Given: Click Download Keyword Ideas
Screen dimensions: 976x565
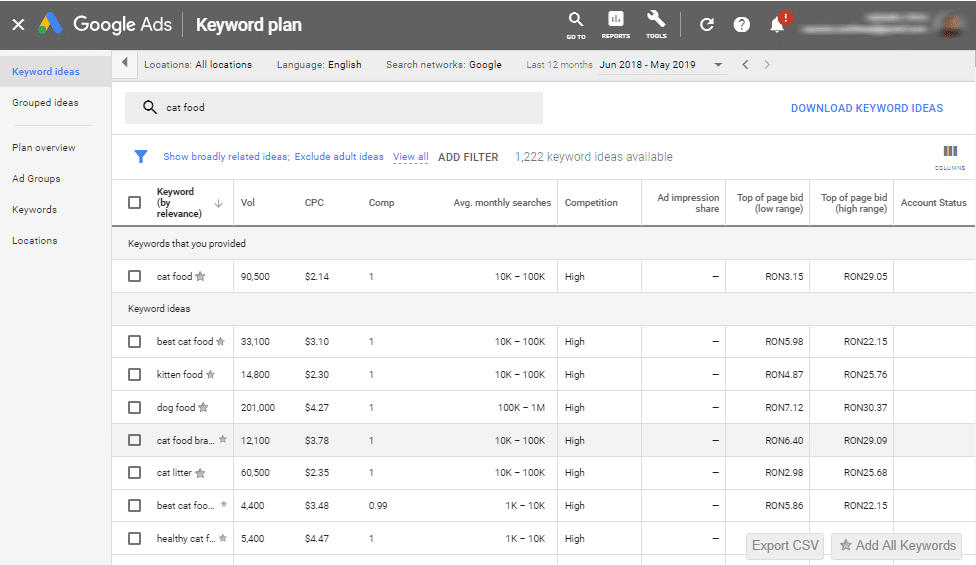Looking at the screenshot, I should (867, 108).
